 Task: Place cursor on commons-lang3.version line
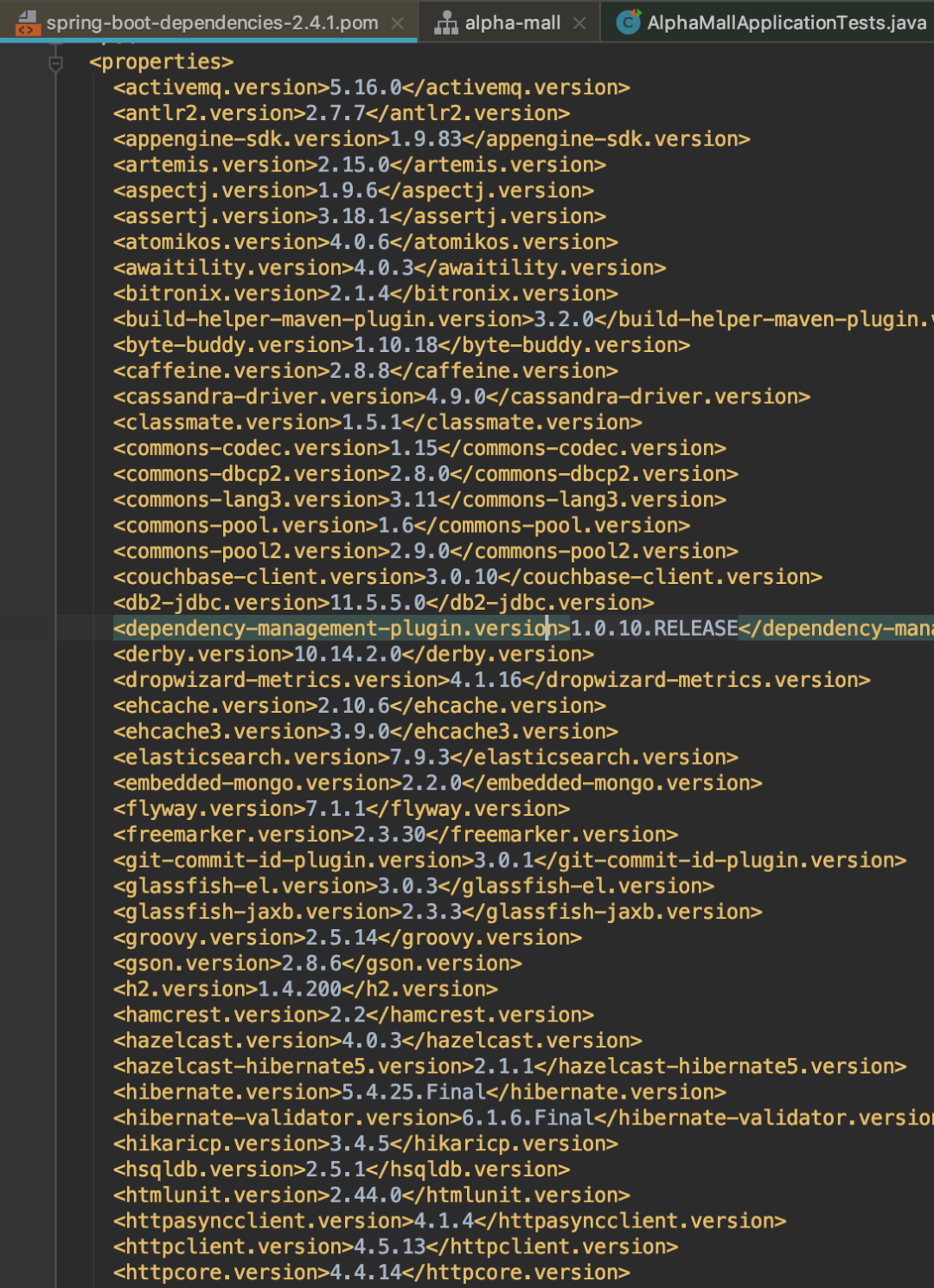[x=419, y=499]
